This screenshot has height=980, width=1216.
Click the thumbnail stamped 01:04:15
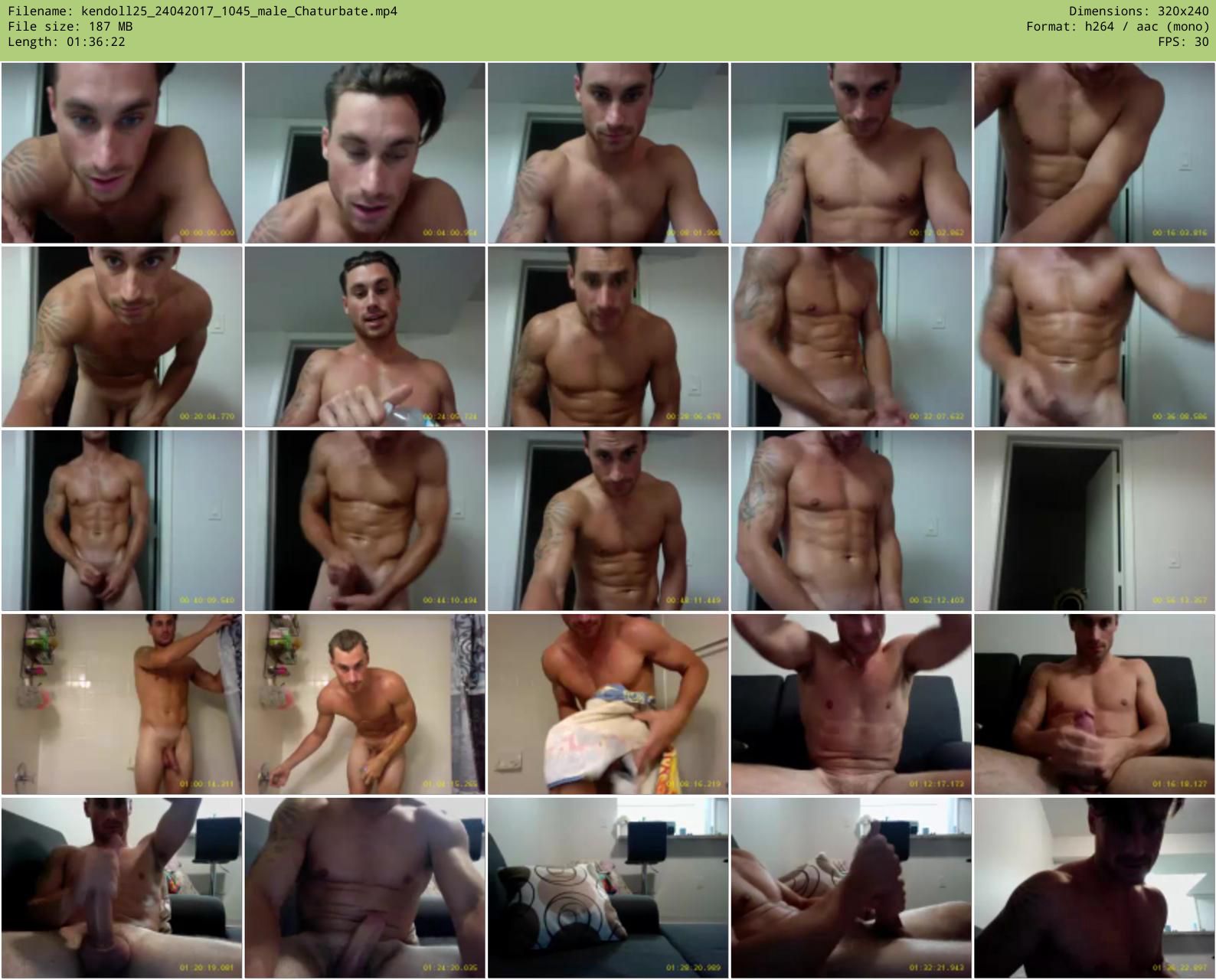tap(364, 704)
